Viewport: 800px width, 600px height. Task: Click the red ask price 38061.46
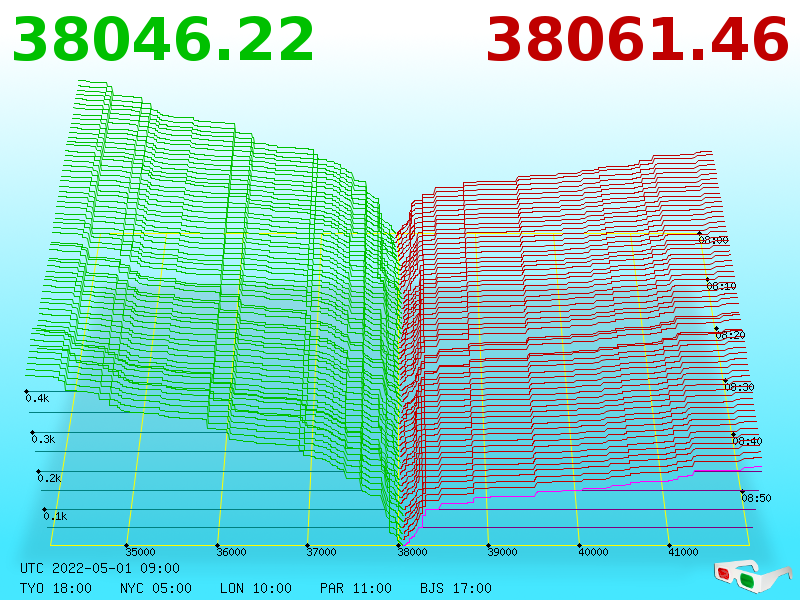coord(637,39)
